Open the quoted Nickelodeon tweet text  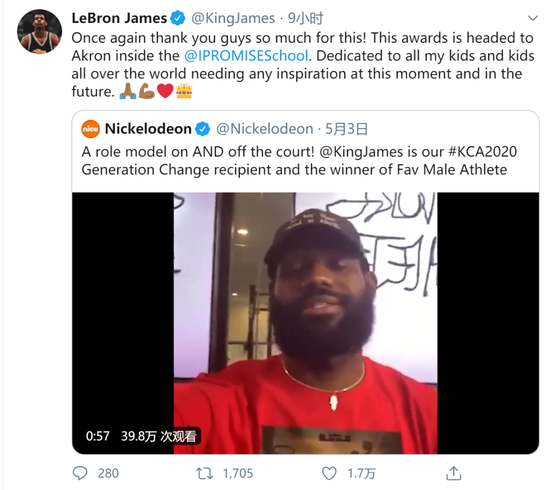pyautogui.click(x=299, y=161)
